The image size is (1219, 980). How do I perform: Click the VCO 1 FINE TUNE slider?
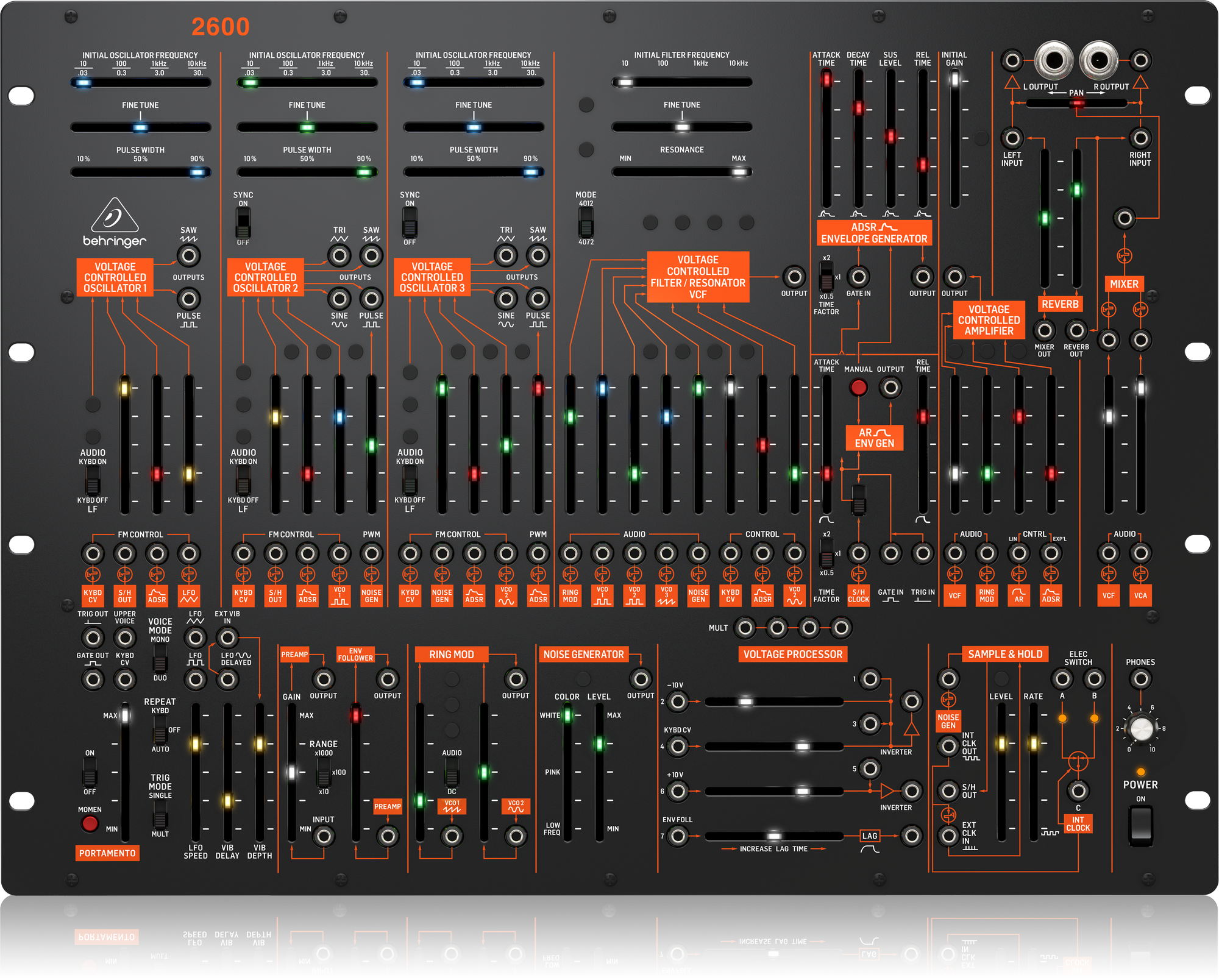pyautogui.click(x=140, y=127)
